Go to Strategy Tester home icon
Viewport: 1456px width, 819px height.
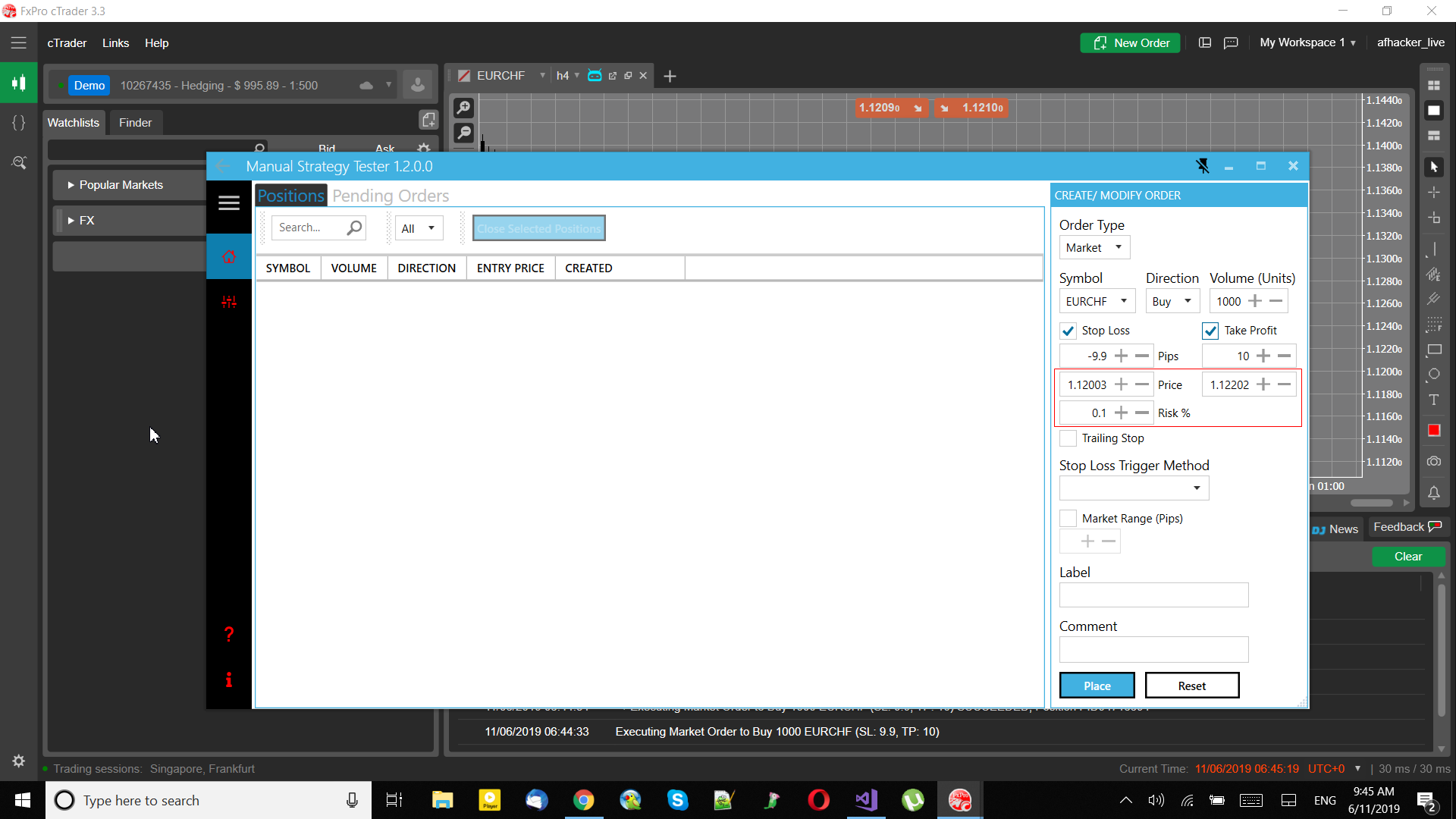click(229, 256)
